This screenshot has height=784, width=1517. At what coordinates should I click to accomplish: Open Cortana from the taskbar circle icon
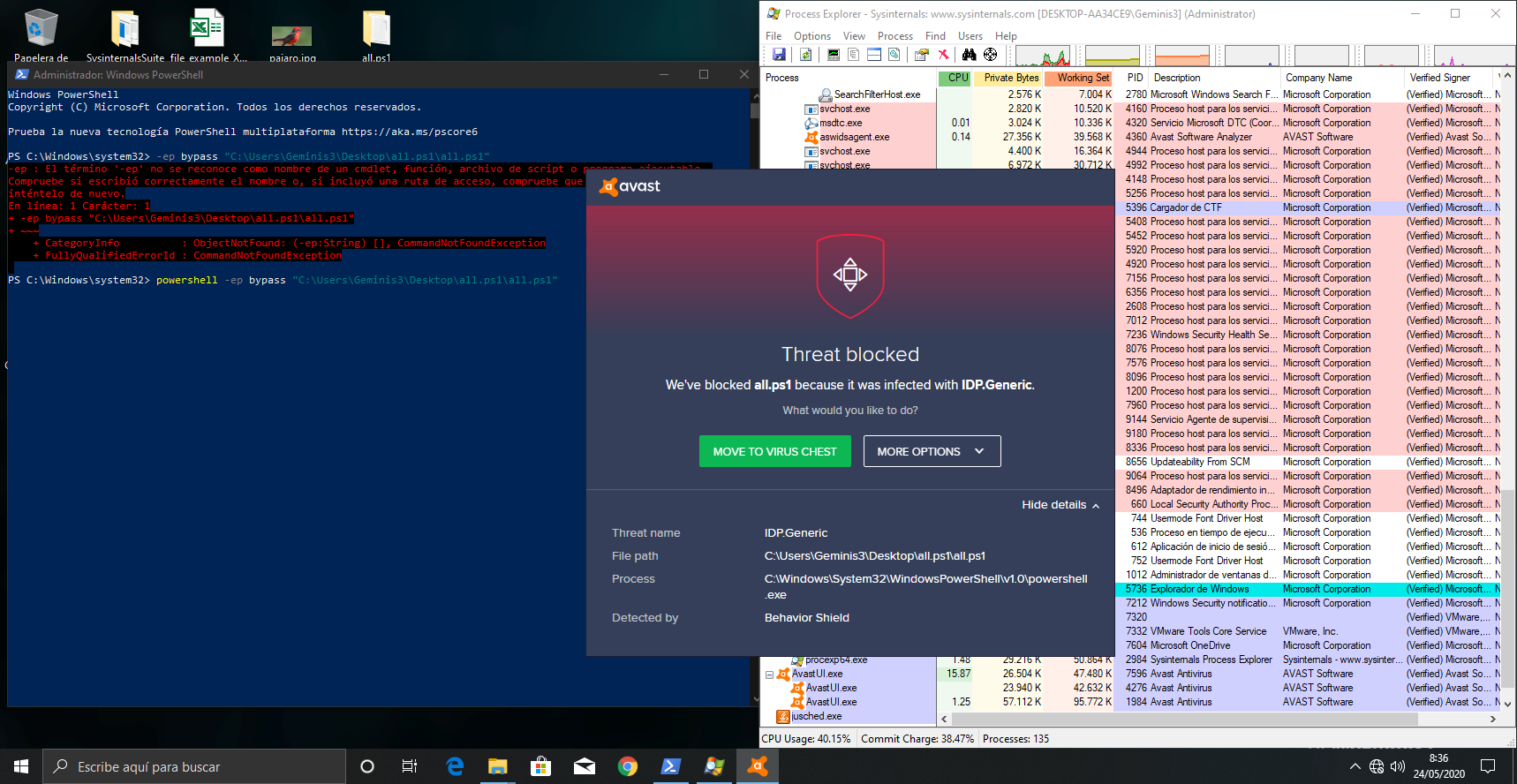tap(367, 766)
